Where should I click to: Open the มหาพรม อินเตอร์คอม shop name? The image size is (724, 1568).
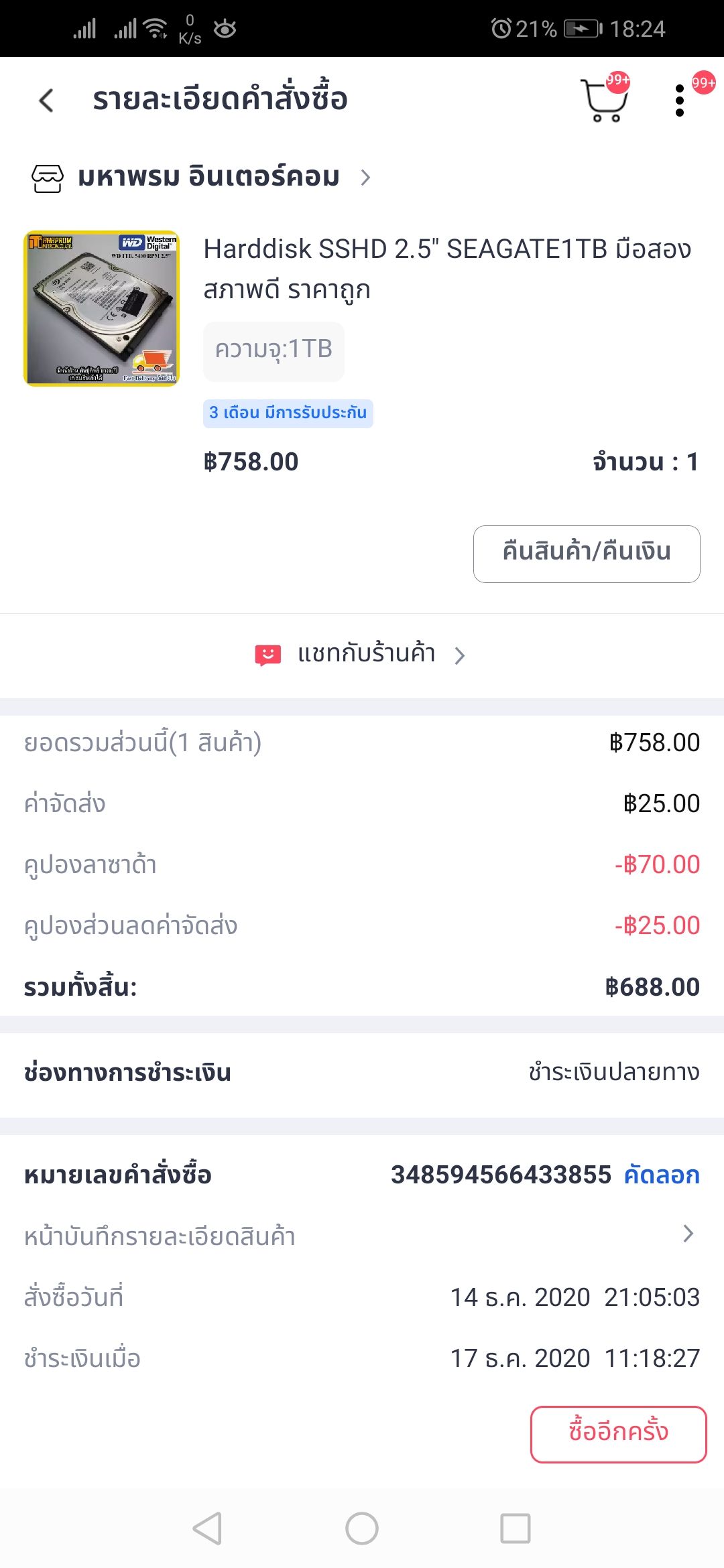click(208, 177)
